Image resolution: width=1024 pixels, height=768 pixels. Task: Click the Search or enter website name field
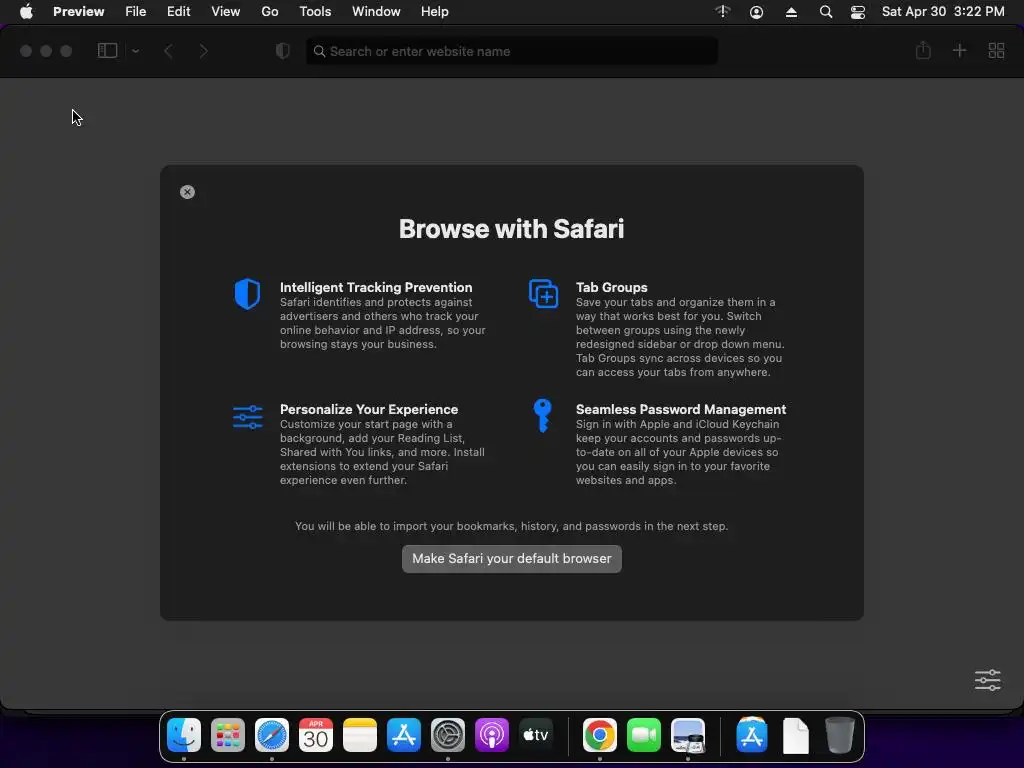pos(512,51)
